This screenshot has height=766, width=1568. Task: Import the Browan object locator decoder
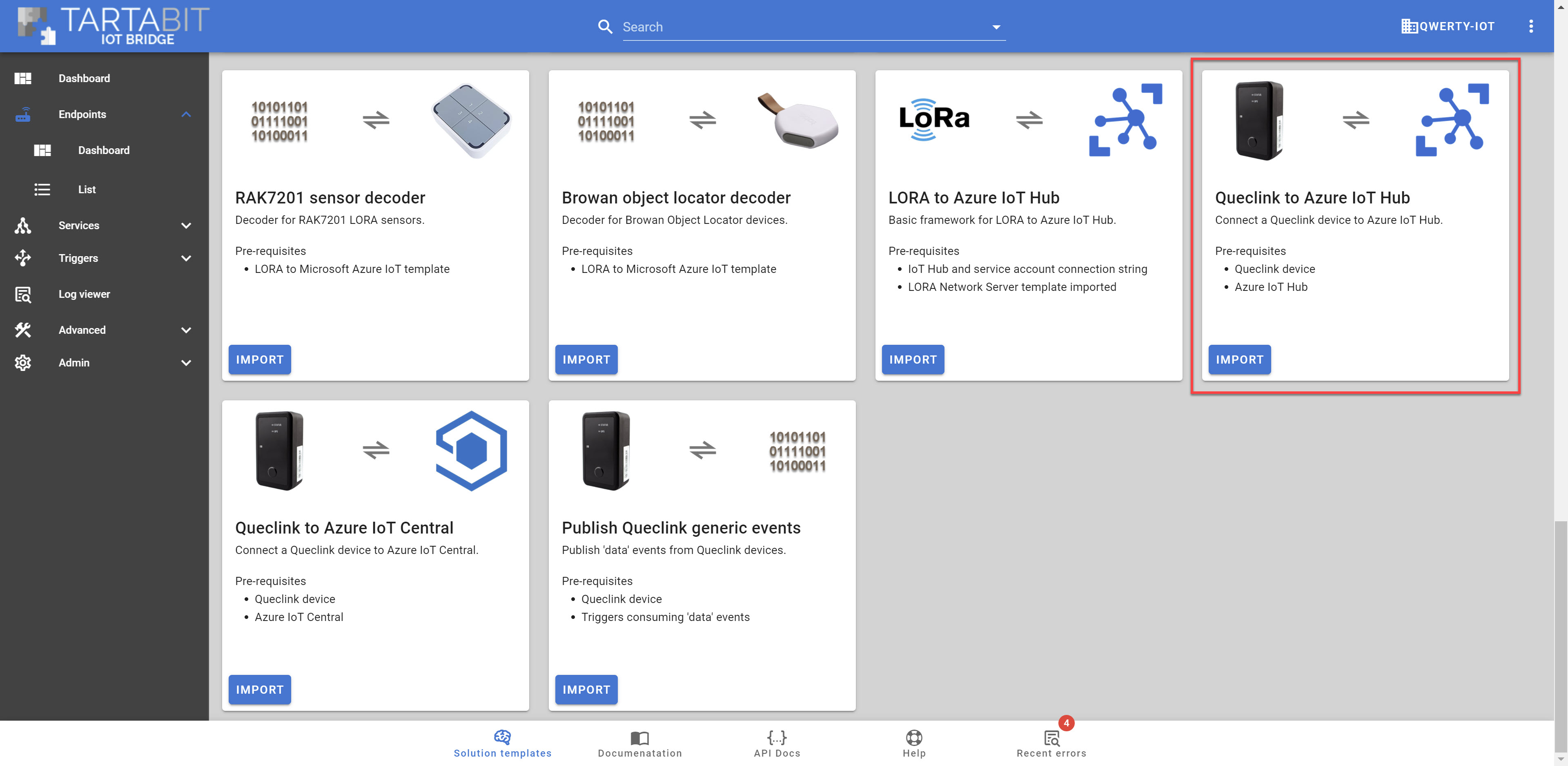click(586, 360)
